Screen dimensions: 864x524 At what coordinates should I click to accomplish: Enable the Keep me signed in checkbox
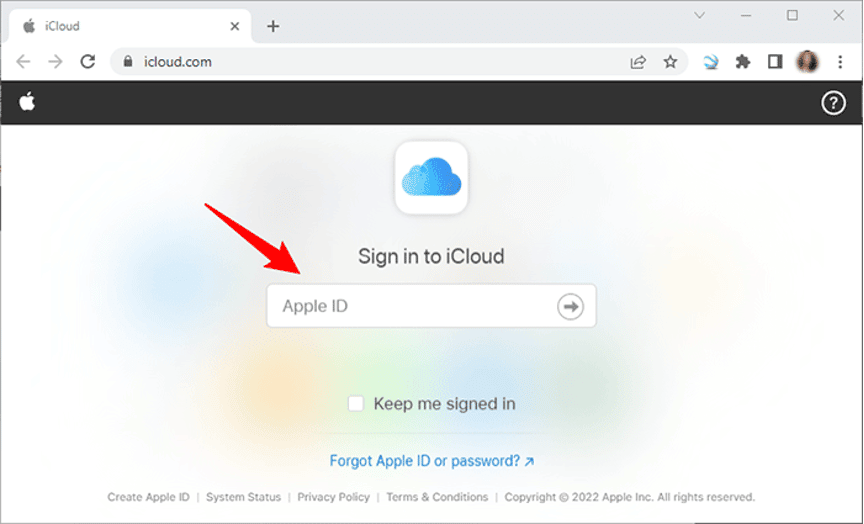pyautogui.click(x=356, y=404)
